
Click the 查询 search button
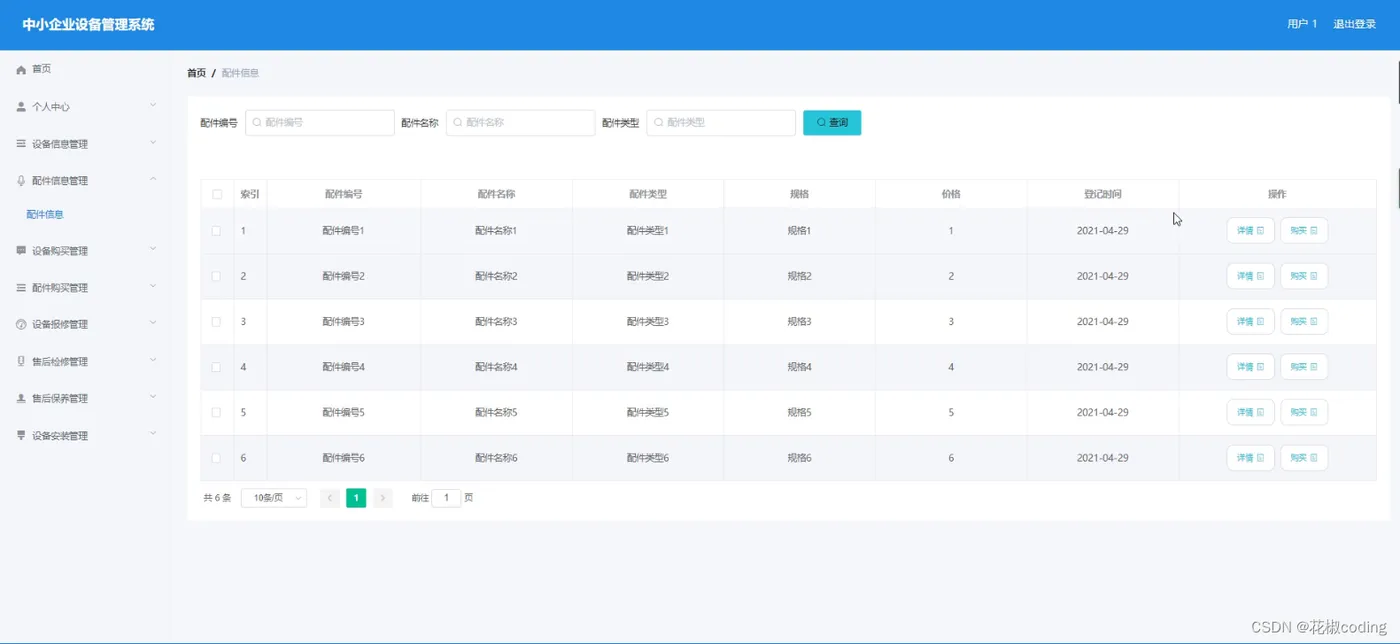[x=832, y=123]
